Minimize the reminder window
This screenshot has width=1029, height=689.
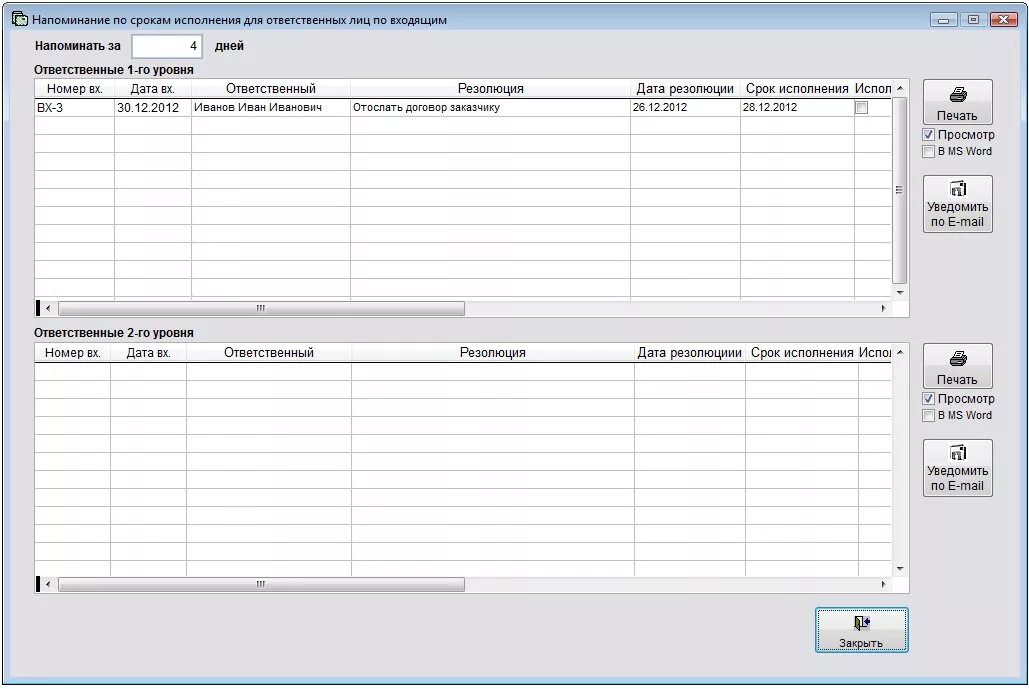[943, 20]
